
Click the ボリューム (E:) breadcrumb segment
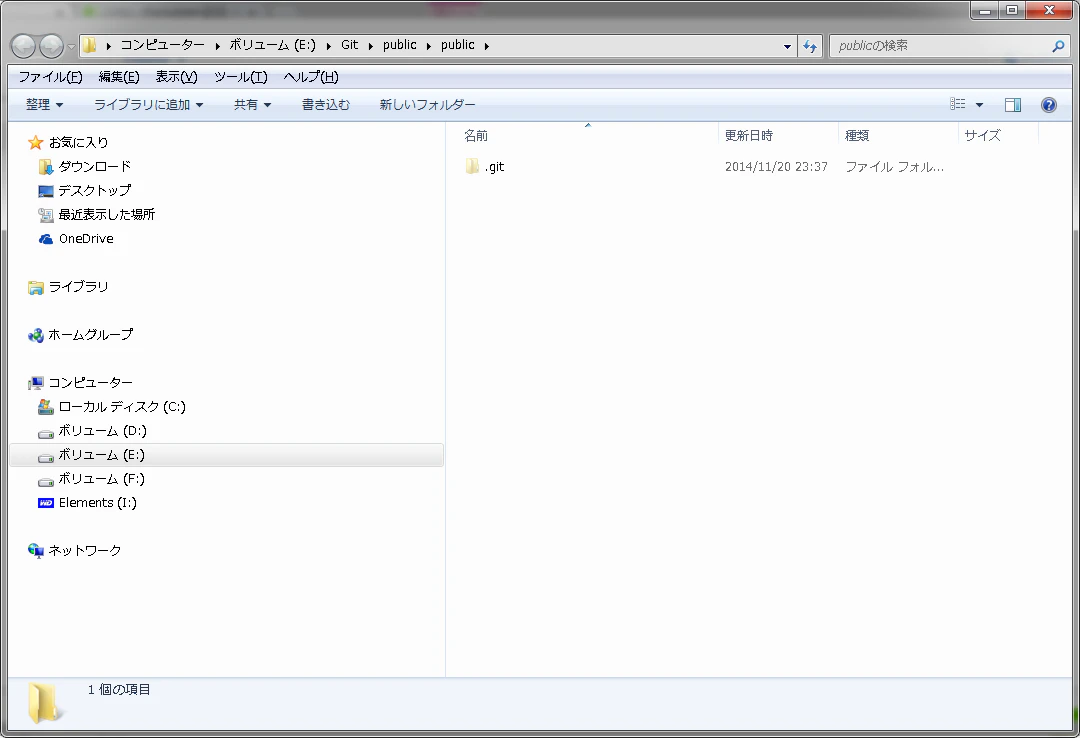[272, 45]
